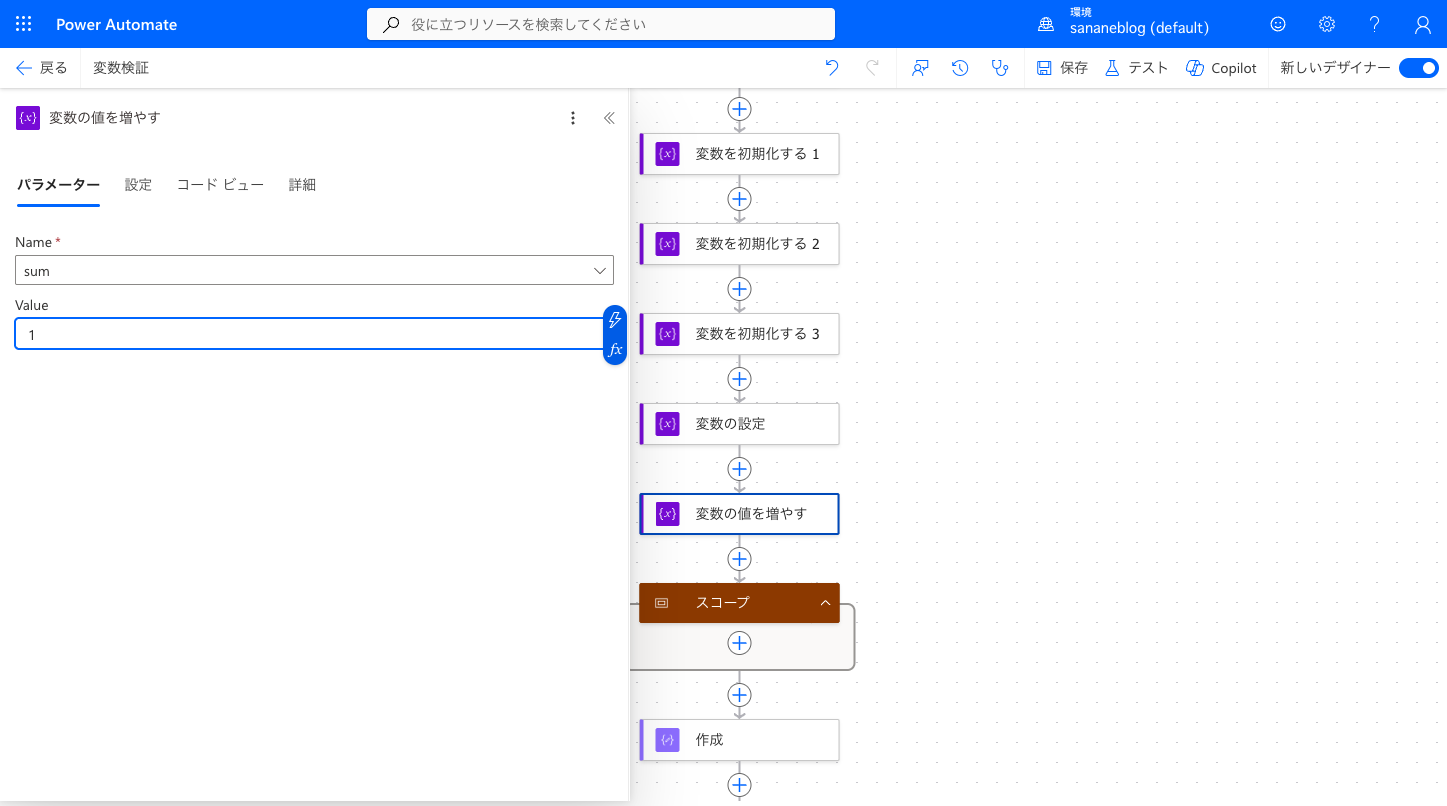Click the redo arrow icon
1447x806 pixels.
pyautogui.click(x=872, y=68)
